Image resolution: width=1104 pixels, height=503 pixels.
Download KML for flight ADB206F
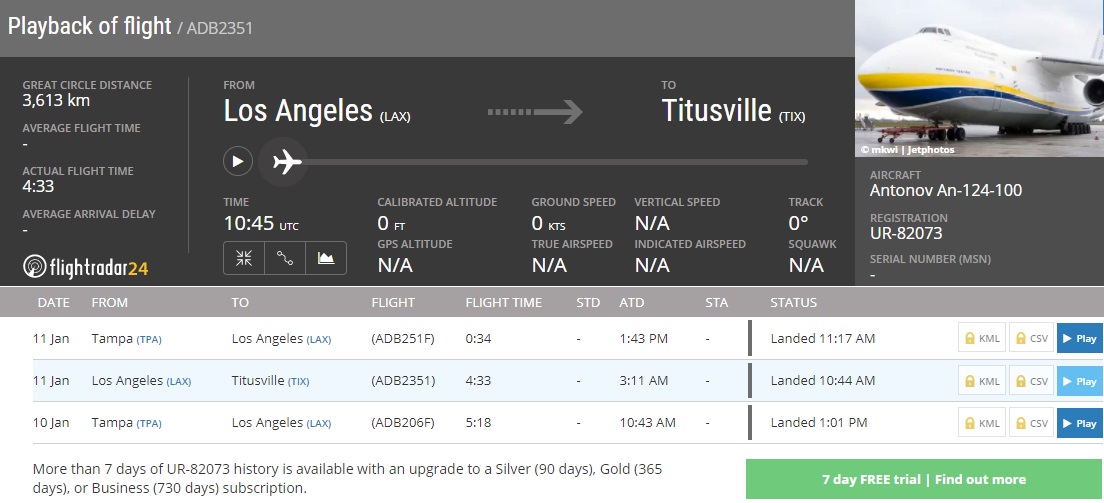[x=981, y=423]
